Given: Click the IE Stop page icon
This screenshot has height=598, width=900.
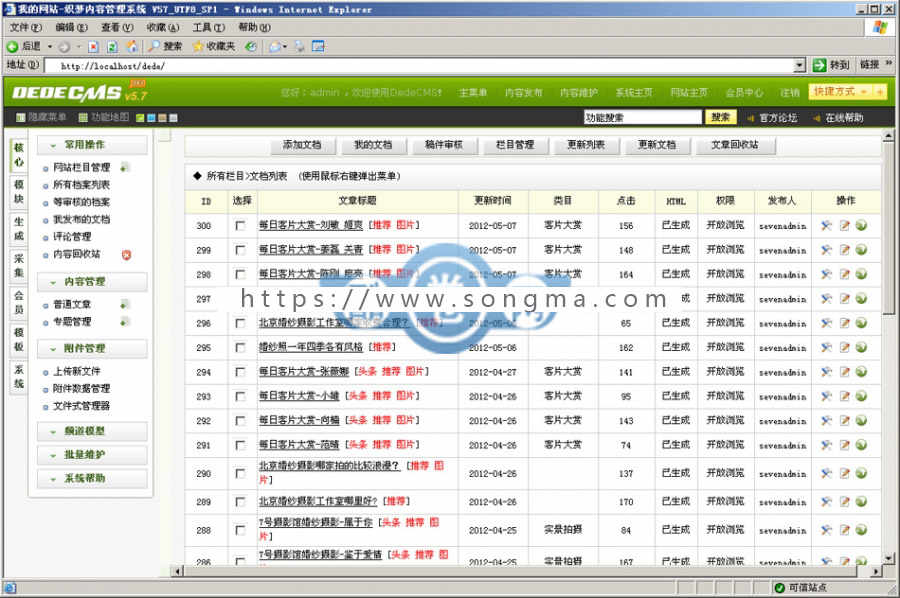Looking at the screenshot, I should pyautogui.click(x=94, y=46).
